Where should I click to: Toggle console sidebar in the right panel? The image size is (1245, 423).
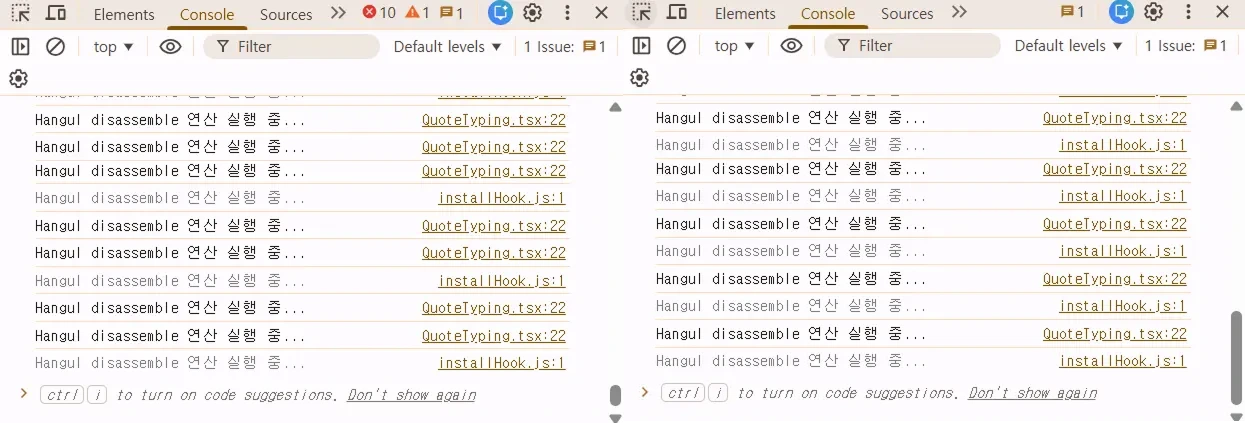click(641, 46)
